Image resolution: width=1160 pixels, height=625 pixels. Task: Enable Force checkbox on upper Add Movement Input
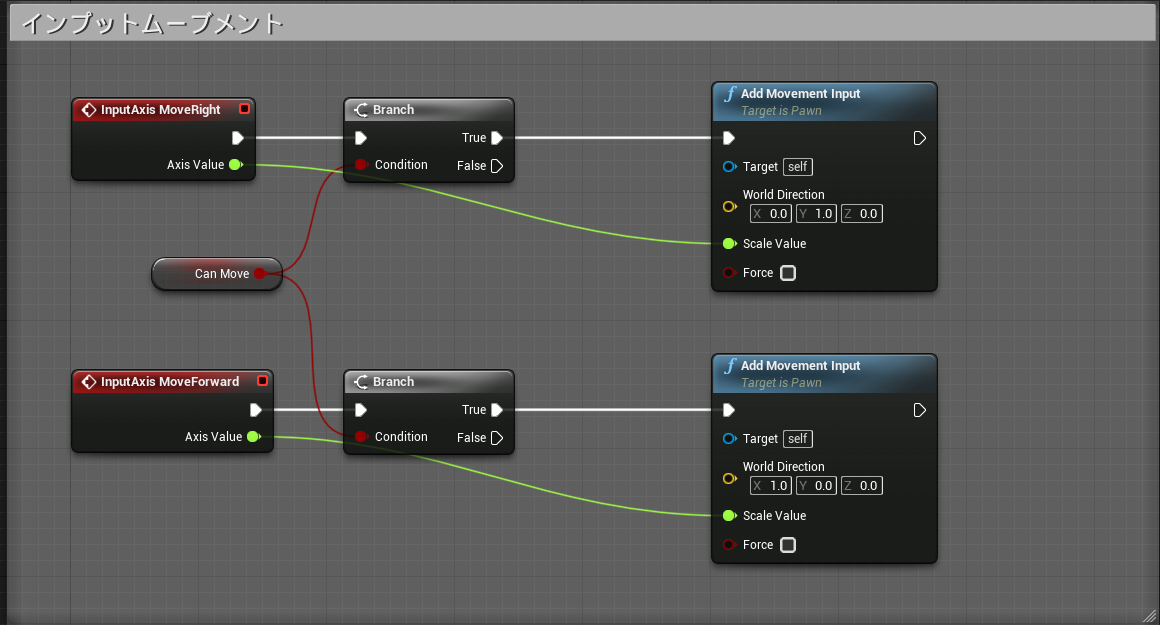point(788,273)
